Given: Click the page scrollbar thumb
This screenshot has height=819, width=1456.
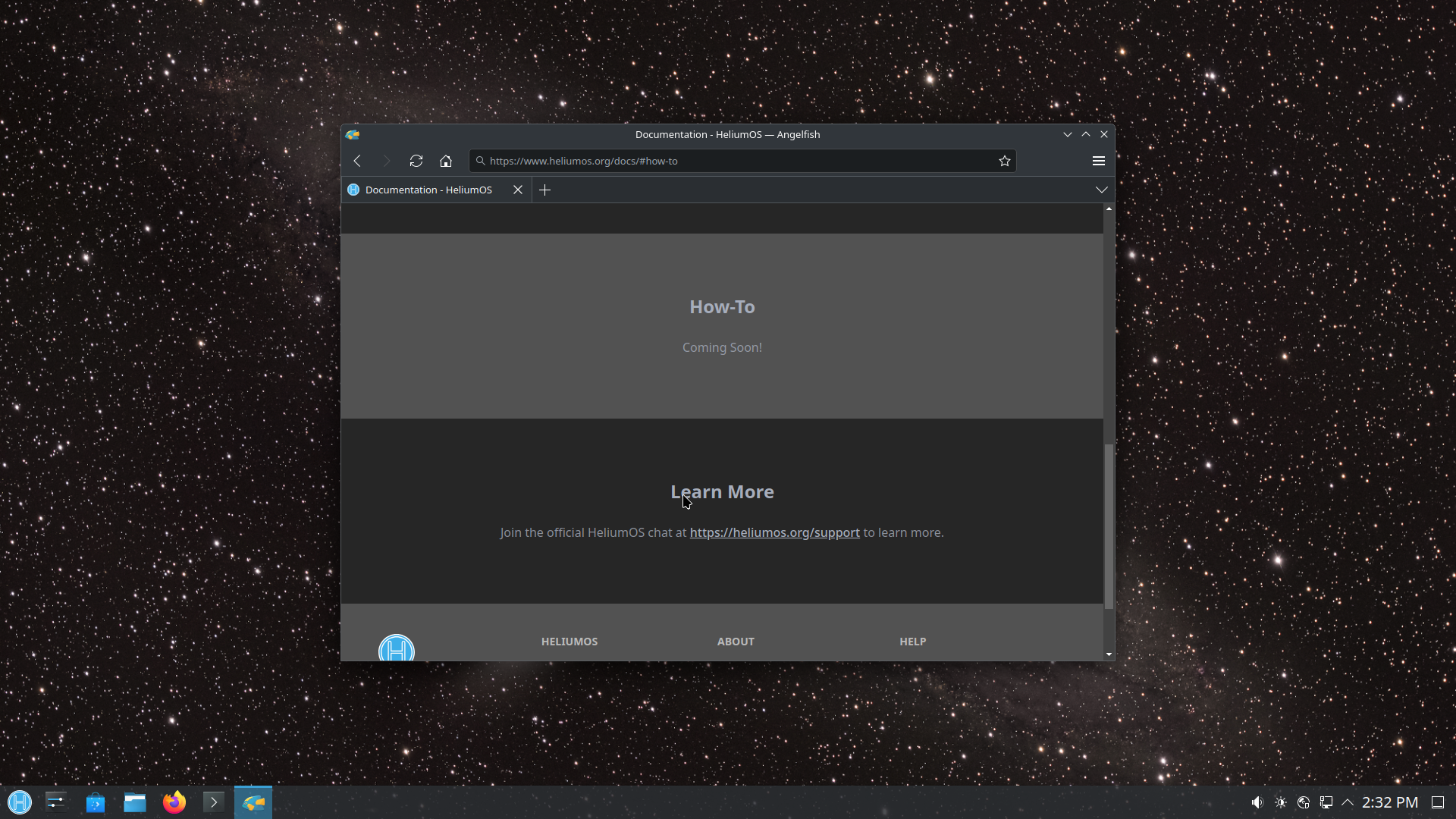Looking at the screenshot, I should 1109,526.
